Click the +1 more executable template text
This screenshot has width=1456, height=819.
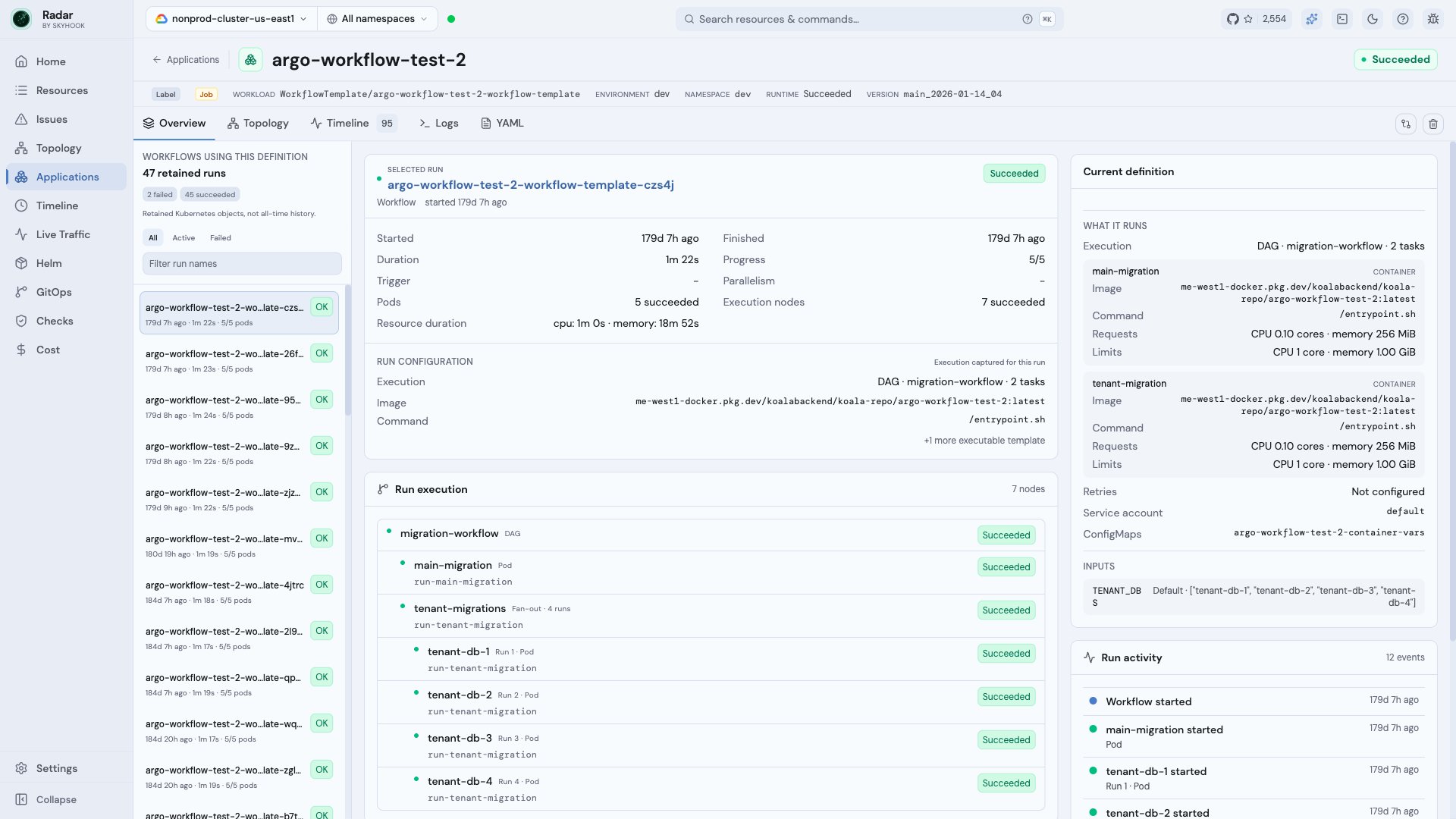point(984,441)
